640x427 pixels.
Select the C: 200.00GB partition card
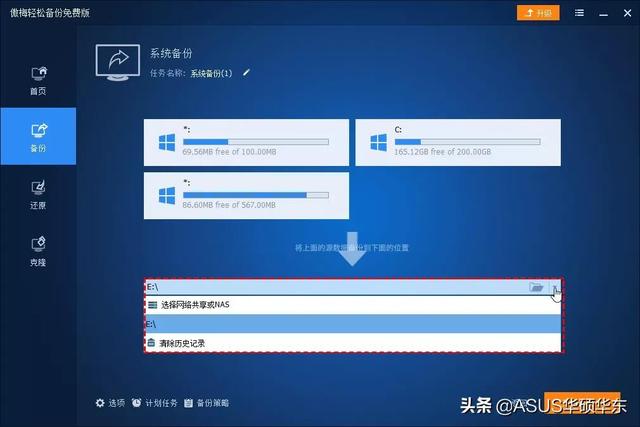[x=458, y=142]
